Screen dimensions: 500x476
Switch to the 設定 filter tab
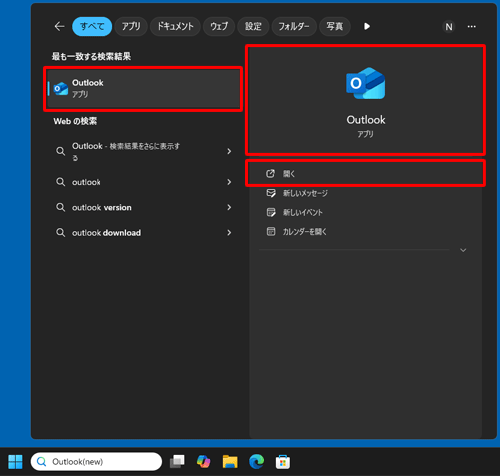(253, 26)
